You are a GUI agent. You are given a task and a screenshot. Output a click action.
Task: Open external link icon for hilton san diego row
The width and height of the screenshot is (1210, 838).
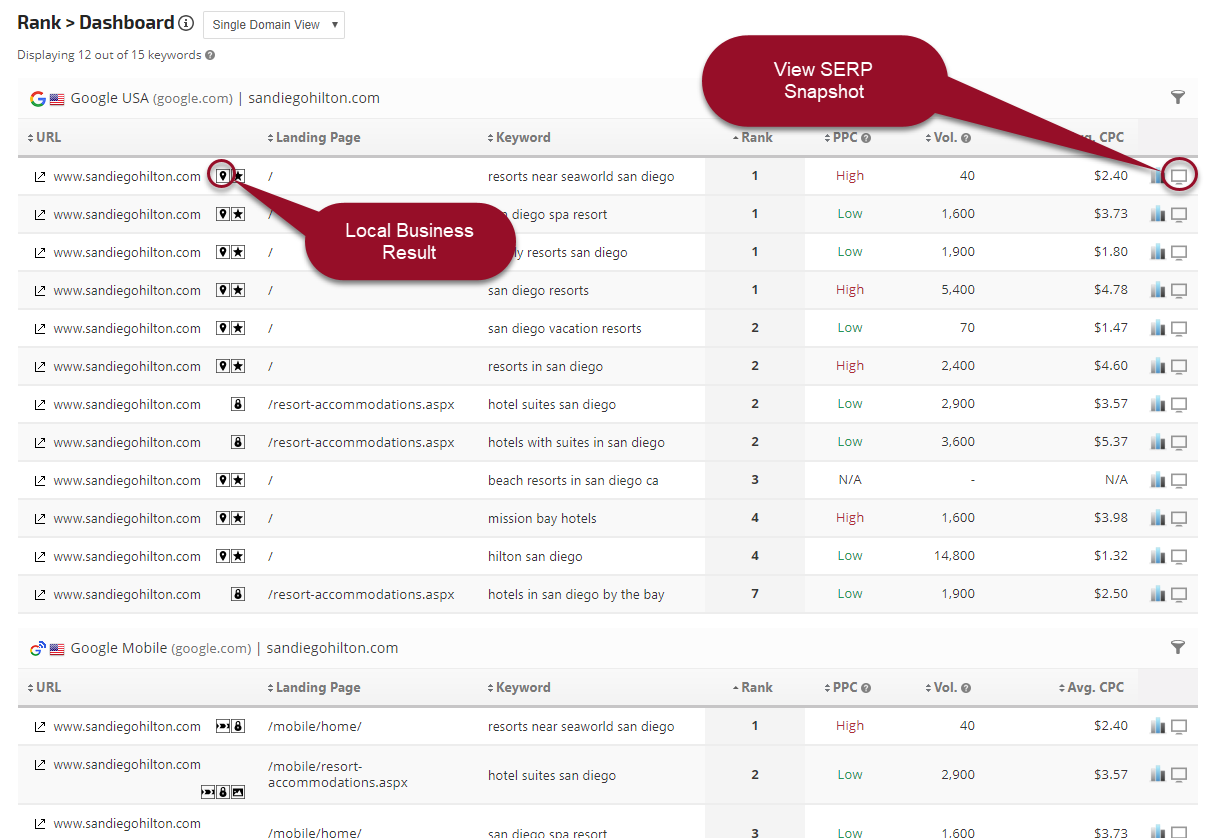pos(40,556)
